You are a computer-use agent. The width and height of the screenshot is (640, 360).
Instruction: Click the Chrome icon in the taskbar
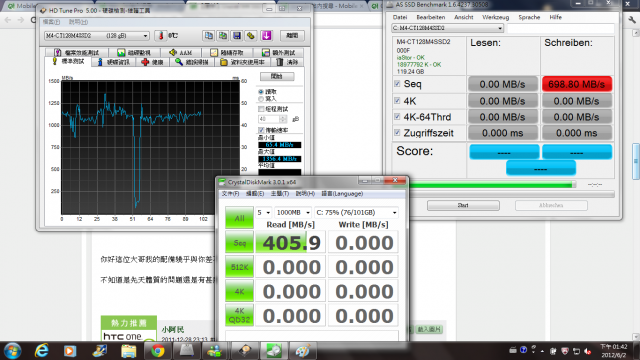[158, 351]
